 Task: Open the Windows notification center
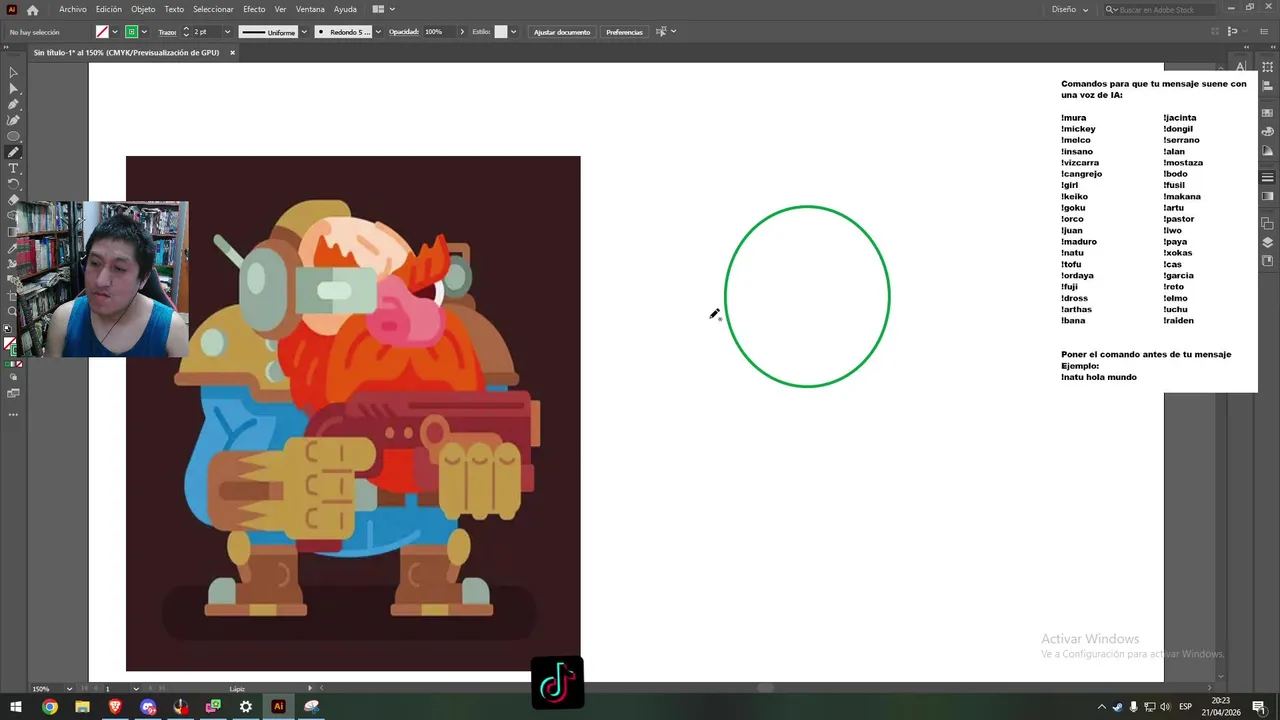click(x=1259, y=707)
